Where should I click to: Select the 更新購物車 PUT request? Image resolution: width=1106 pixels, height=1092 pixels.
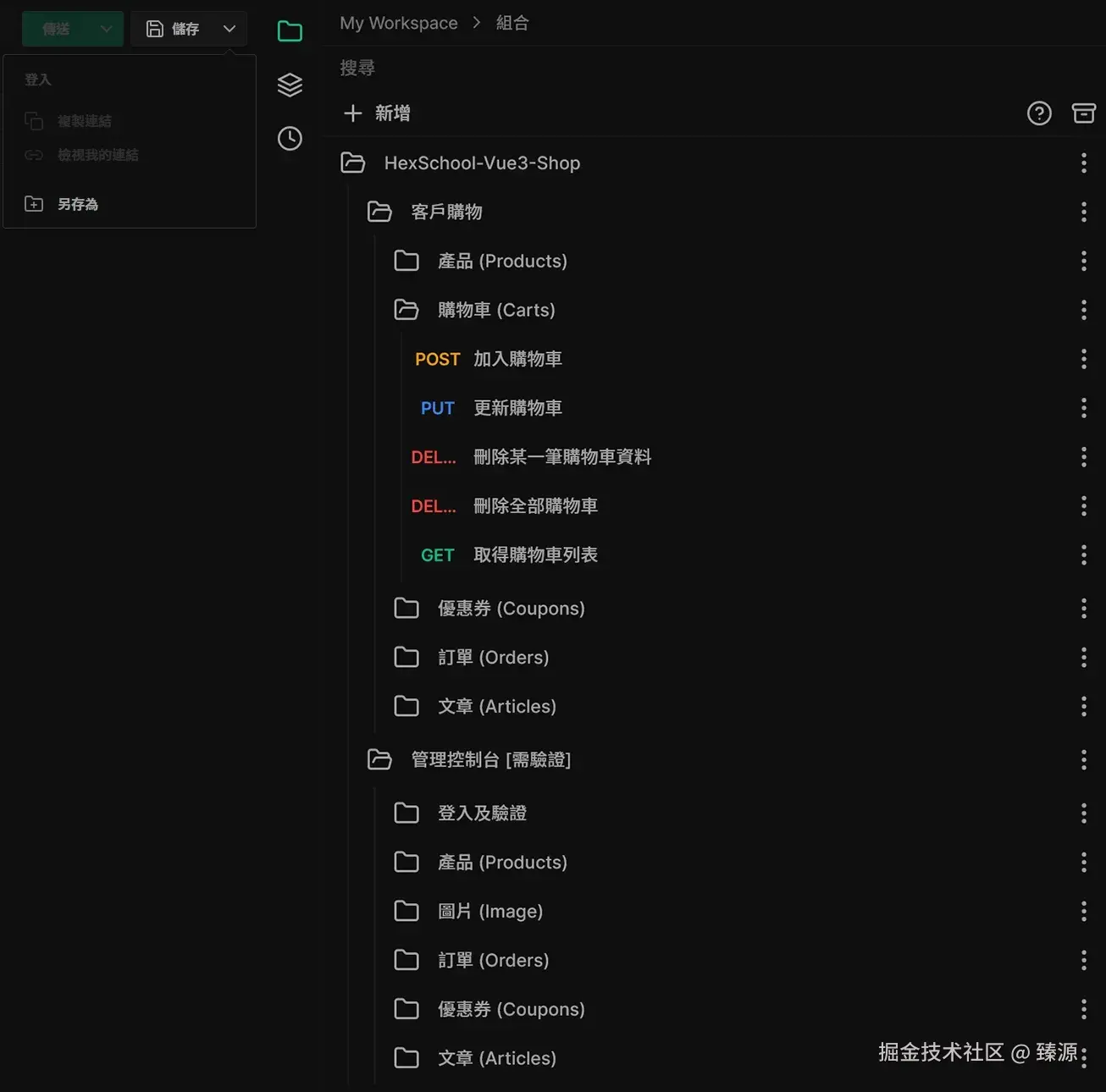(x=517, y=407)
